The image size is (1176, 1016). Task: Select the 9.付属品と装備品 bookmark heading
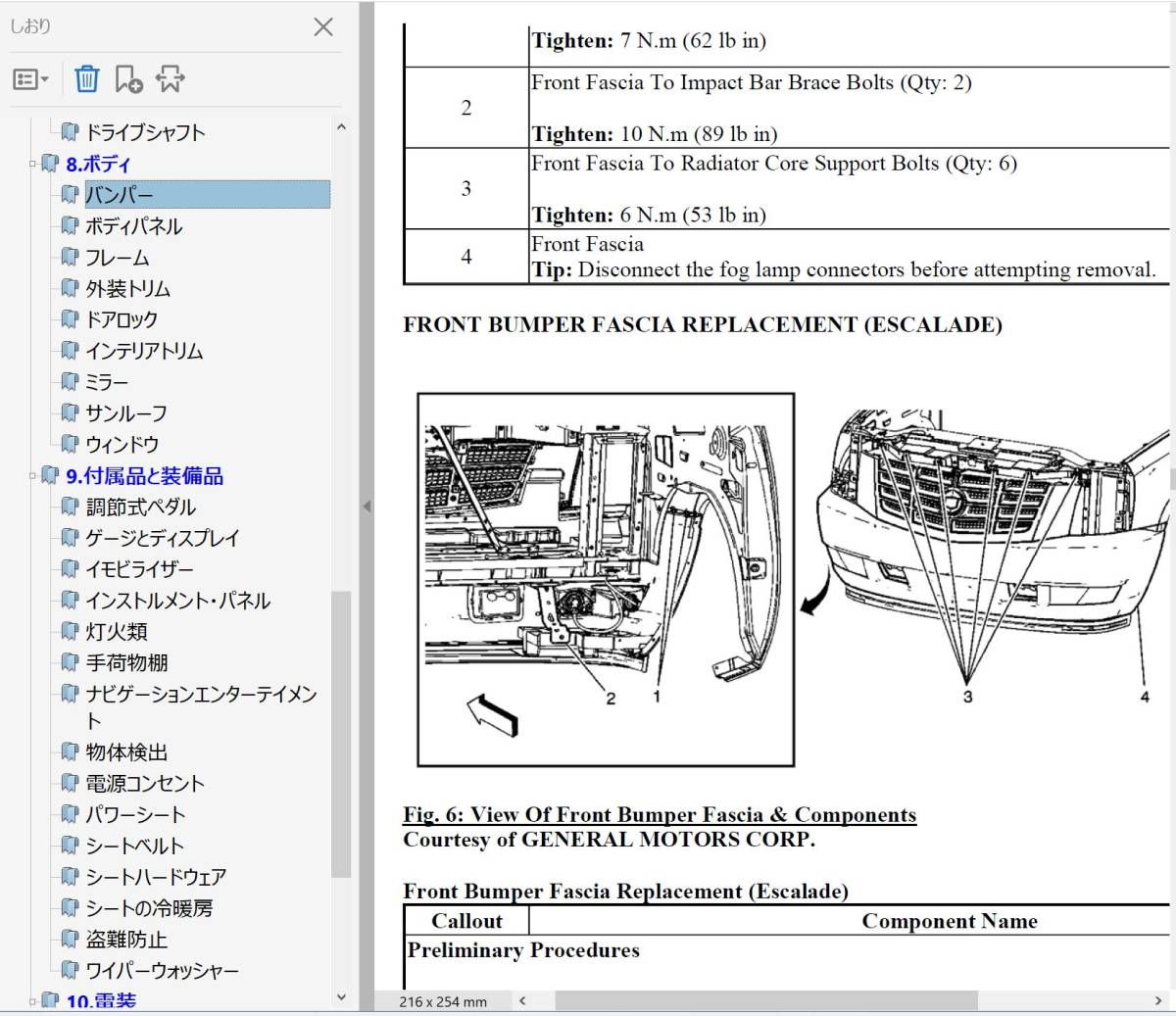pyautogui.click(x=145, y=476)
